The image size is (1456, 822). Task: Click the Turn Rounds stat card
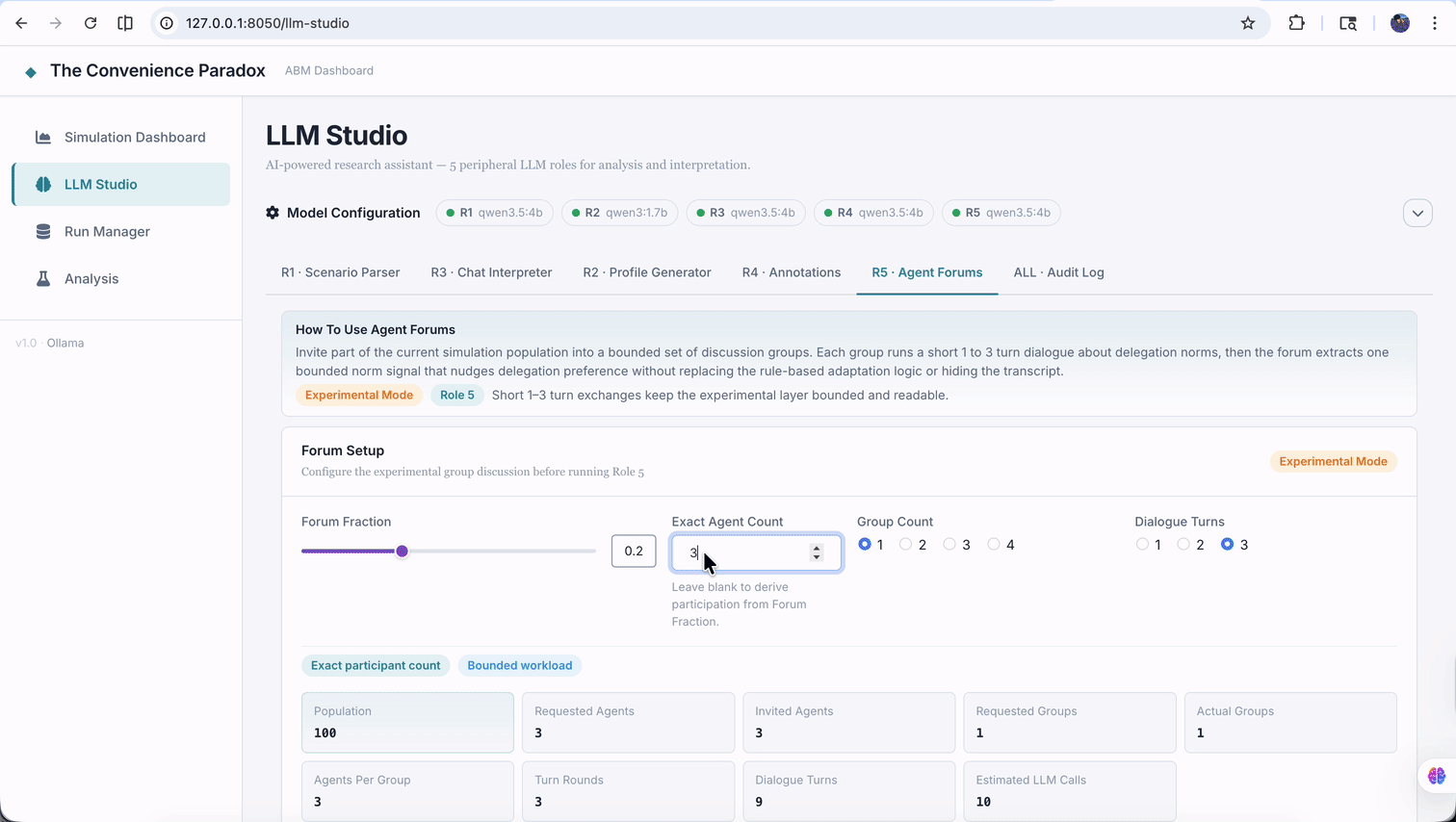point(628,791)
